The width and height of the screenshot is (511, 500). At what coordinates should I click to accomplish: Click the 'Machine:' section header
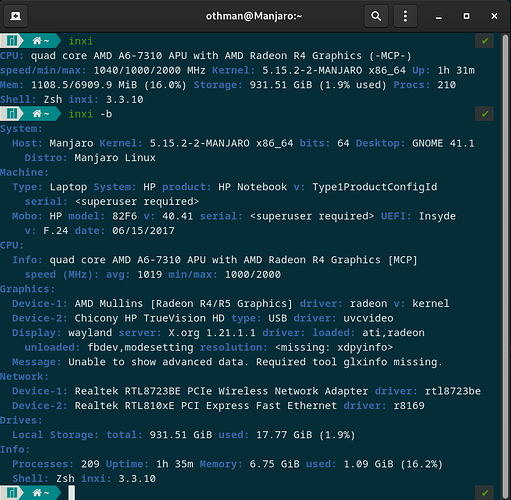point(24,172)
